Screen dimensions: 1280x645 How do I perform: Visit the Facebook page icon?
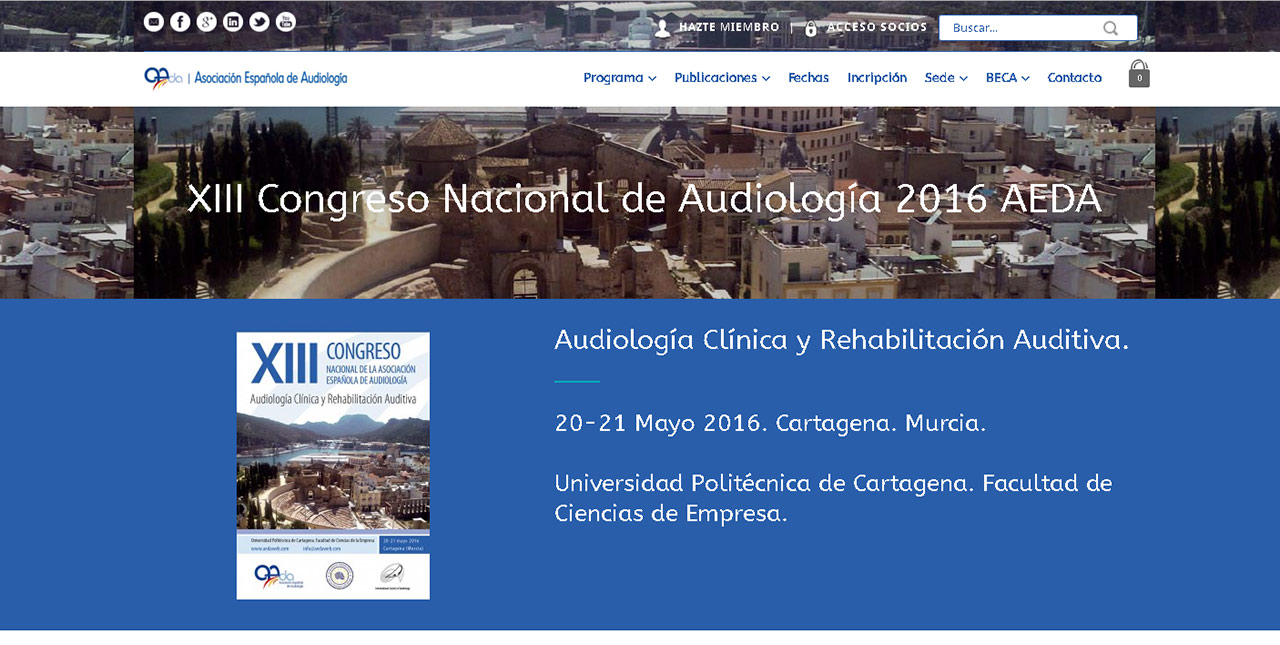[x=180, y=22]
